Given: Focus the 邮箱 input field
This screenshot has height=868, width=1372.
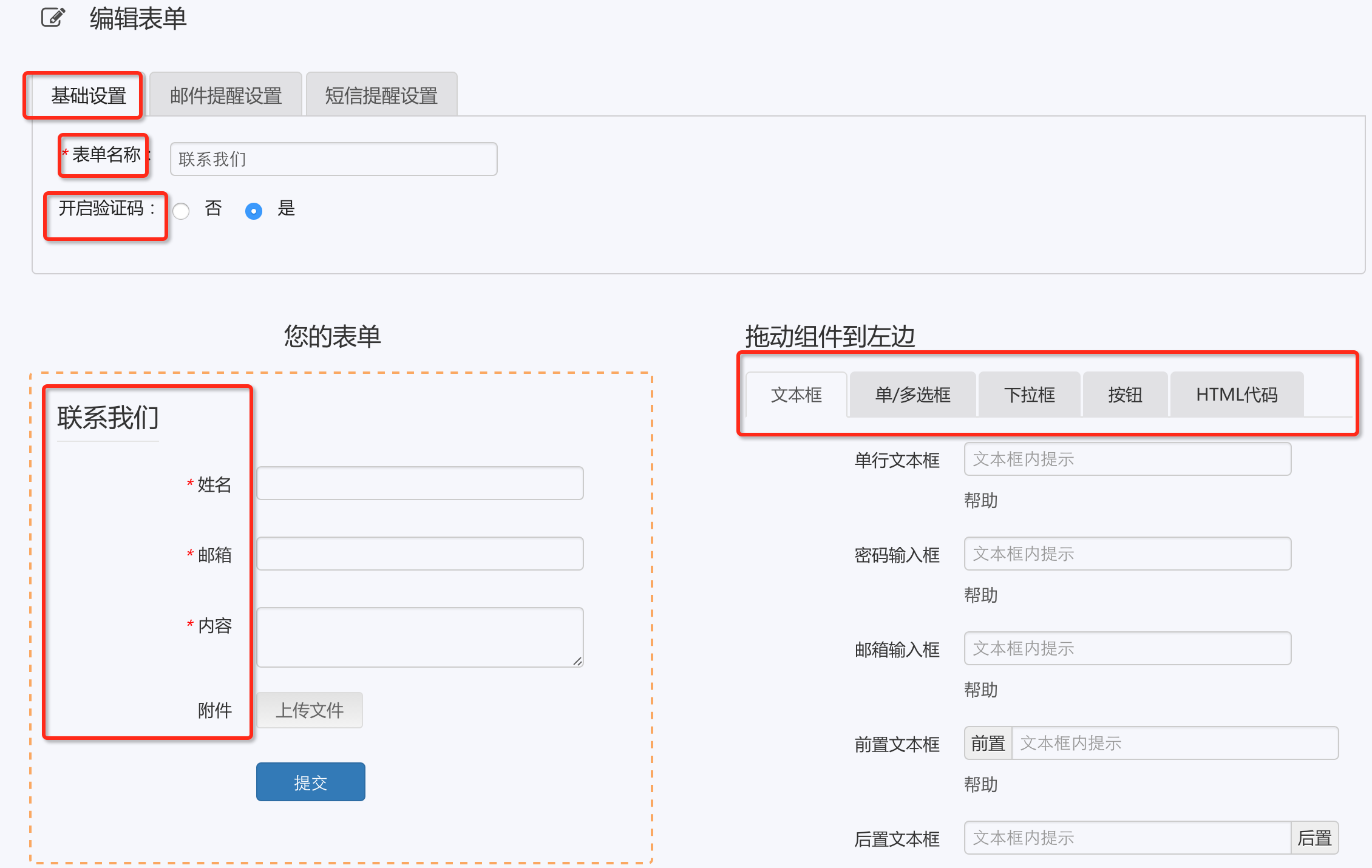Looking at the screenshot, I should click(x=419, y=554).
